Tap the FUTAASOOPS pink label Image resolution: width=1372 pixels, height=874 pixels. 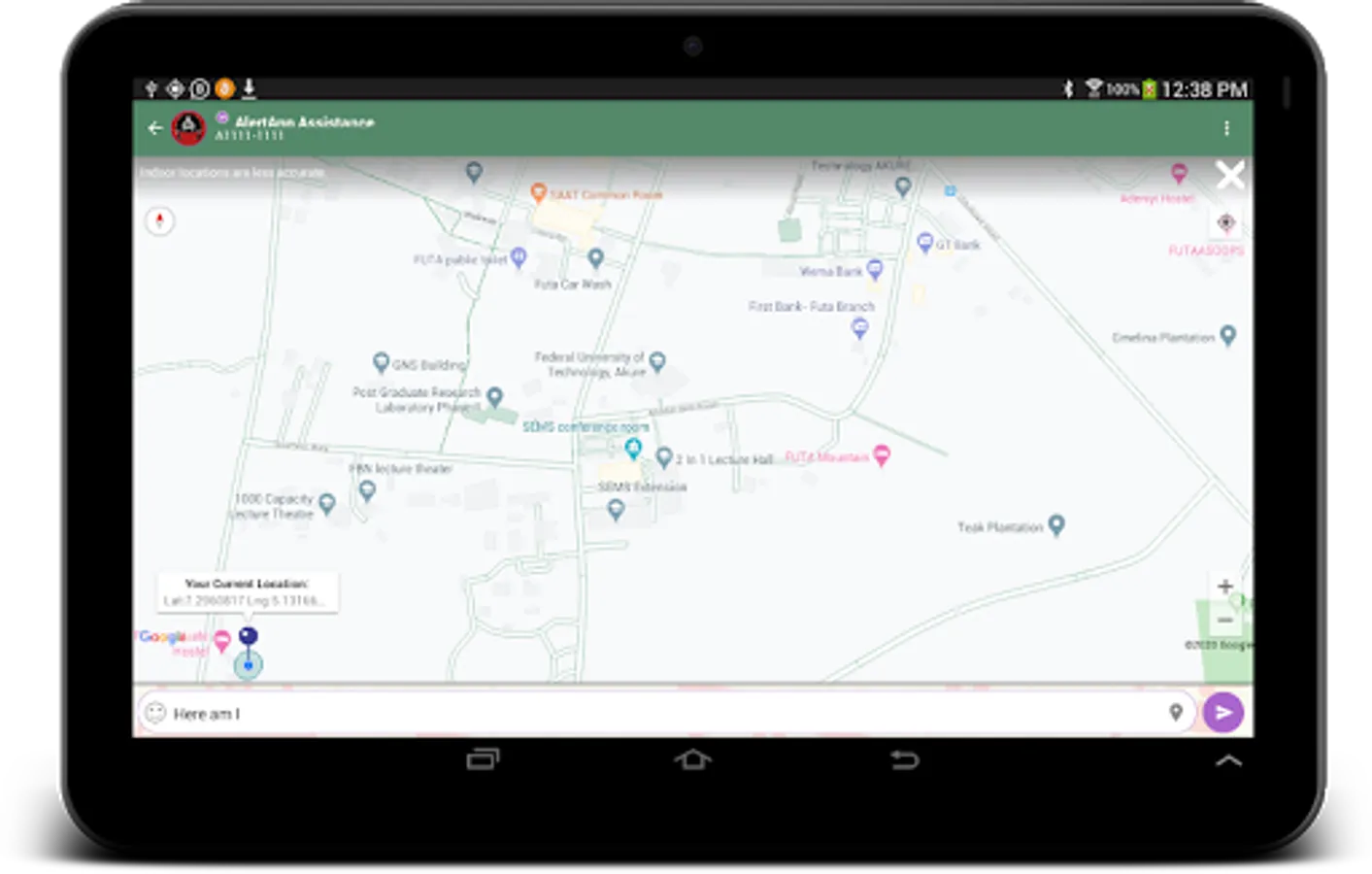1206,251
